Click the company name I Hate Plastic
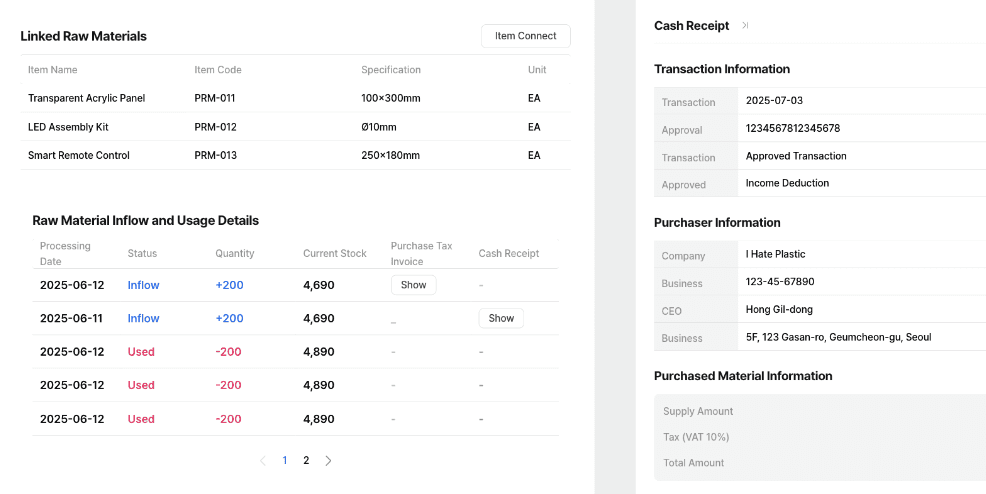The height and width of the screenshot is (494, 986). point(775,254)
